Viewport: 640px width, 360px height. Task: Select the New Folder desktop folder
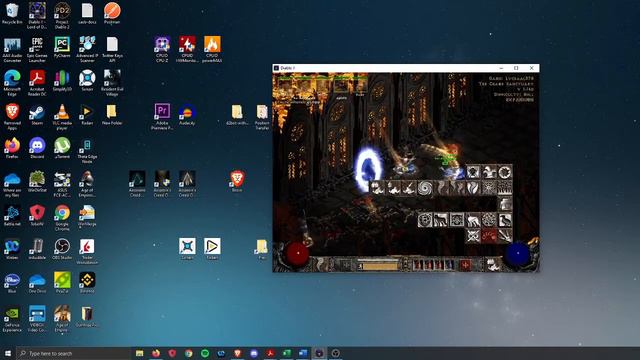tap(112, 115)
